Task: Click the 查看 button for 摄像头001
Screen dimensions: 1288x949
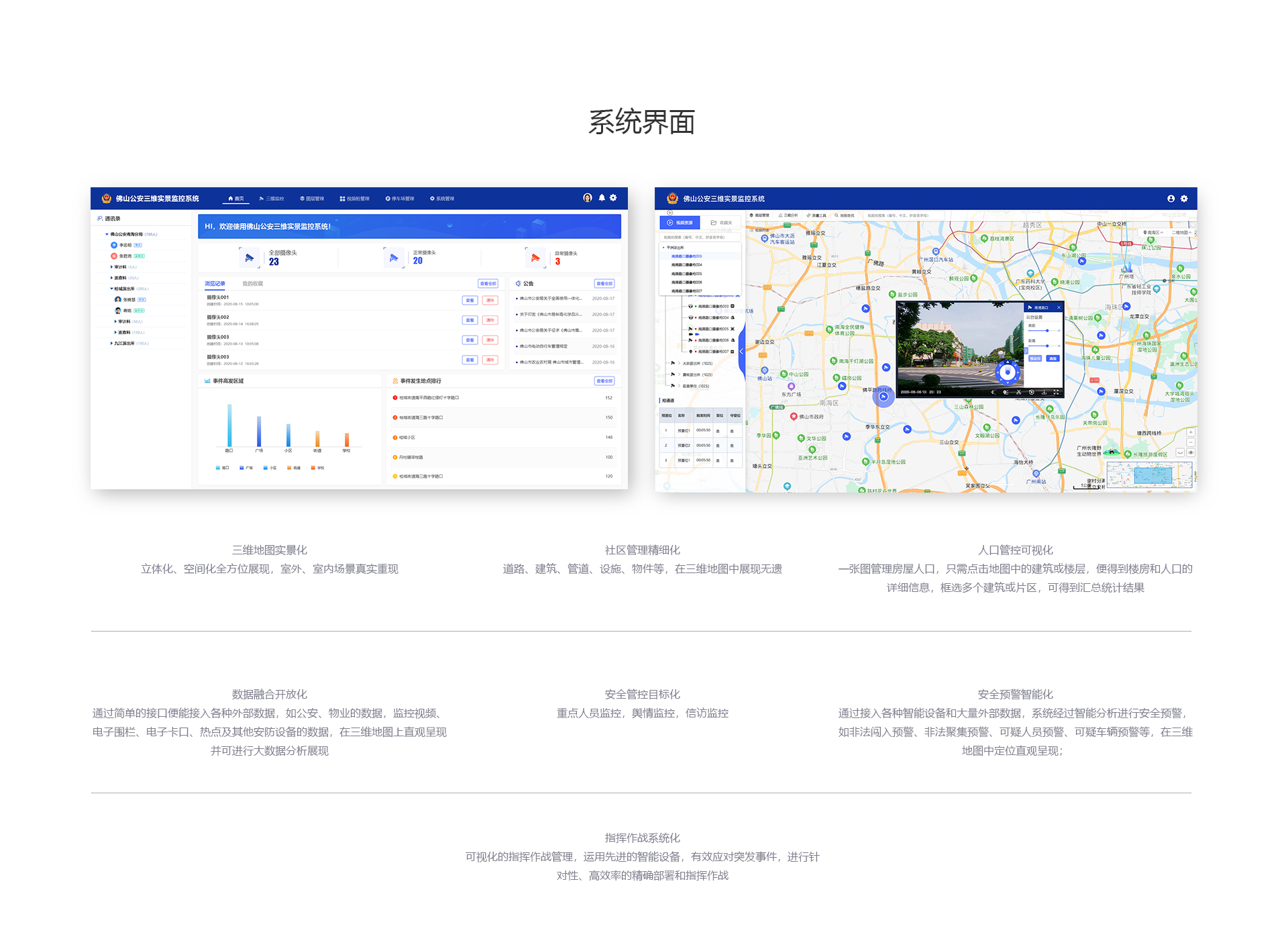Action: [x=470, y=300]
